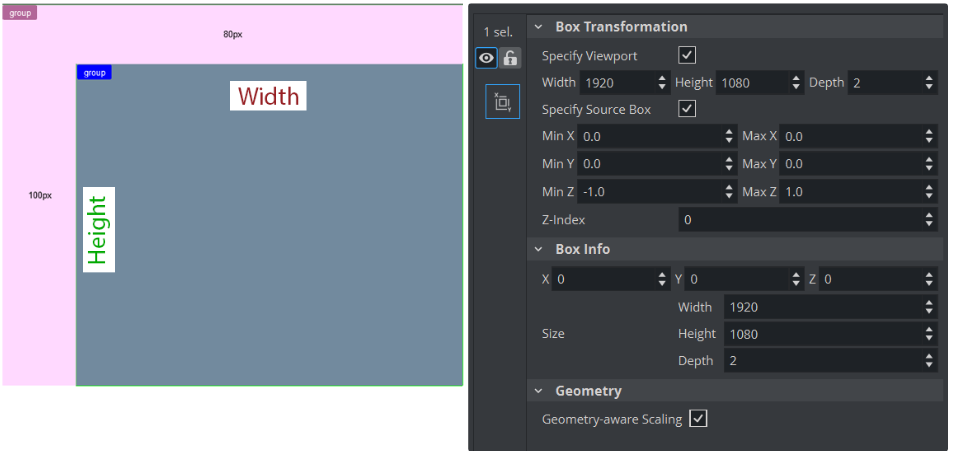Uncheck the Specify Source Box checkbox

tap(687, 109)
